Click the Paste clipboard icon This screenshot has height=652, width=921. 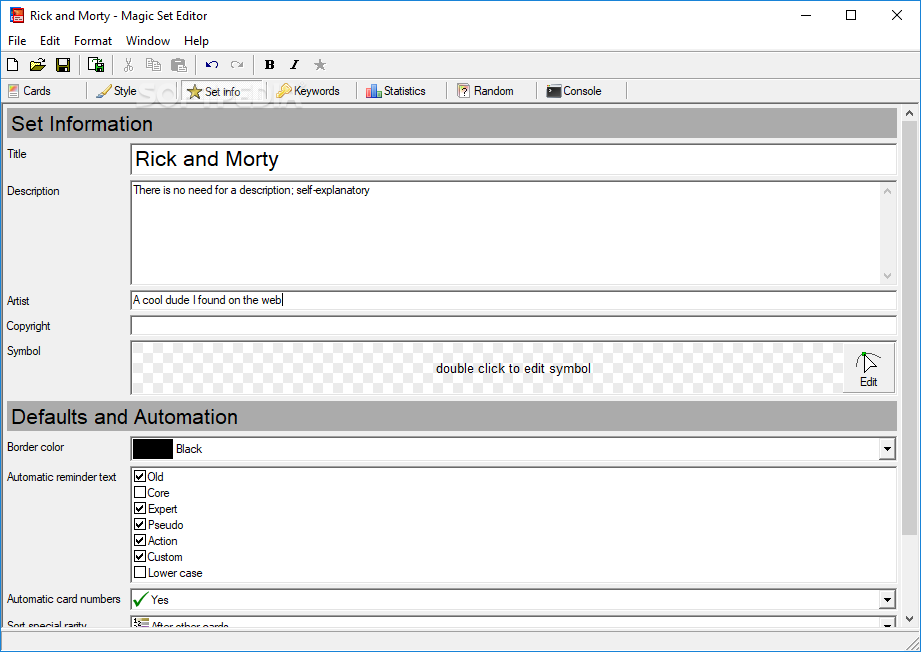[179, 65]
